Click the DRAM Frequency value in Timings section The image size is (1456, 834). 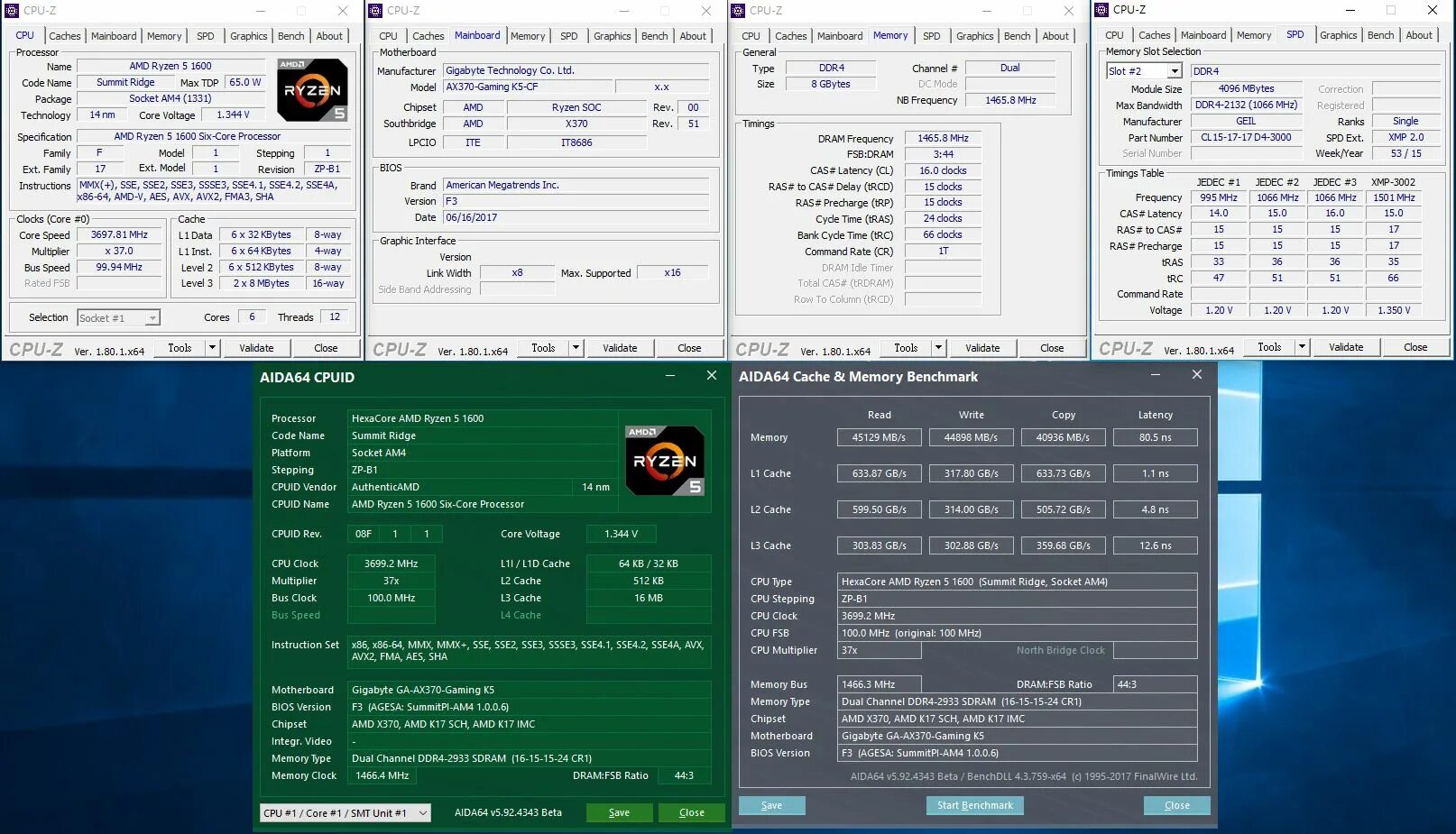(x=943, y=139)
